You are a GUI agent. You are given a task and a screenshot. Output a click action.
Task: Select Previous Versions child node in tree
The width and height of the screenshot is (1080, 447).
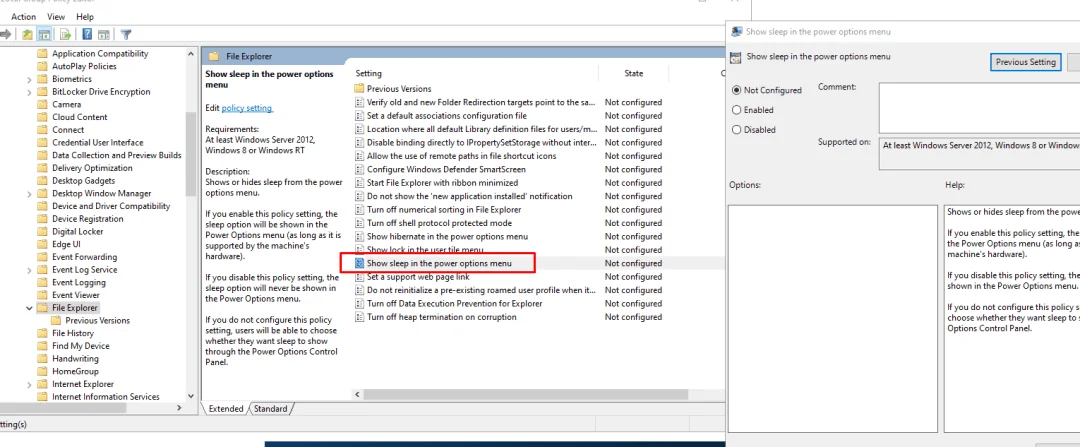point(98,321)
